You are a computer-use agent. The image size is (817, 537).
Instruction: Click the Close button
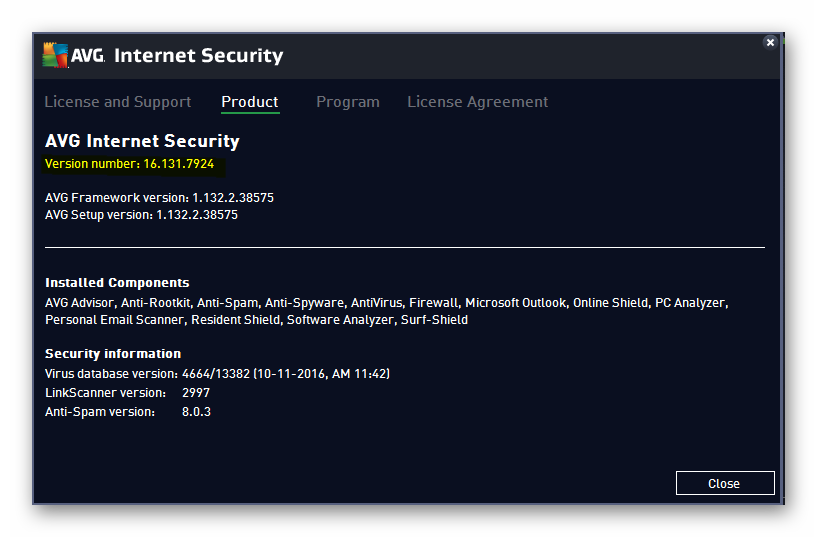725,483
